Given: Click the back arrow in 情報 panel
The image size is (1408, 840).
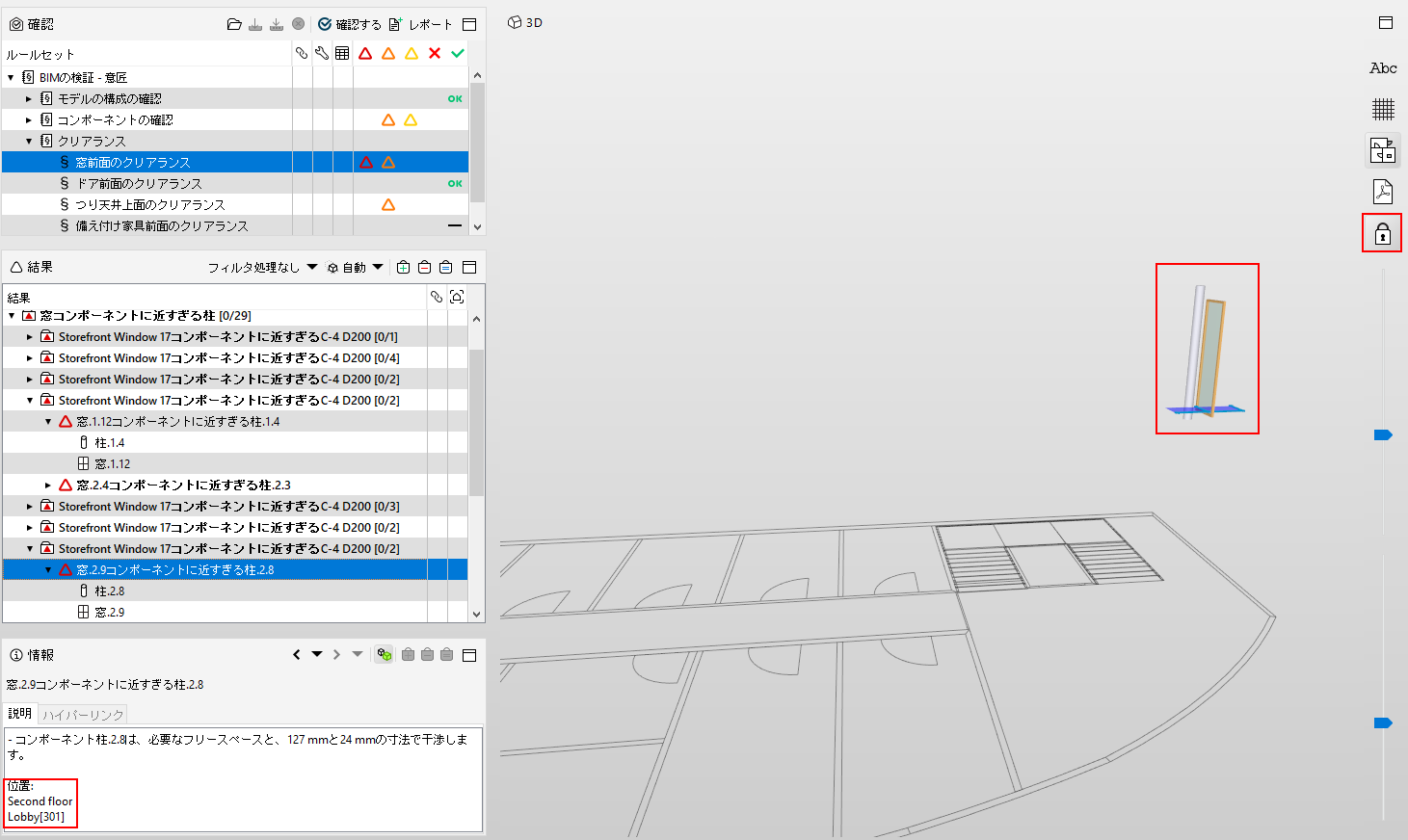Looking at the screenshot, I should click(x=297, y=655).
